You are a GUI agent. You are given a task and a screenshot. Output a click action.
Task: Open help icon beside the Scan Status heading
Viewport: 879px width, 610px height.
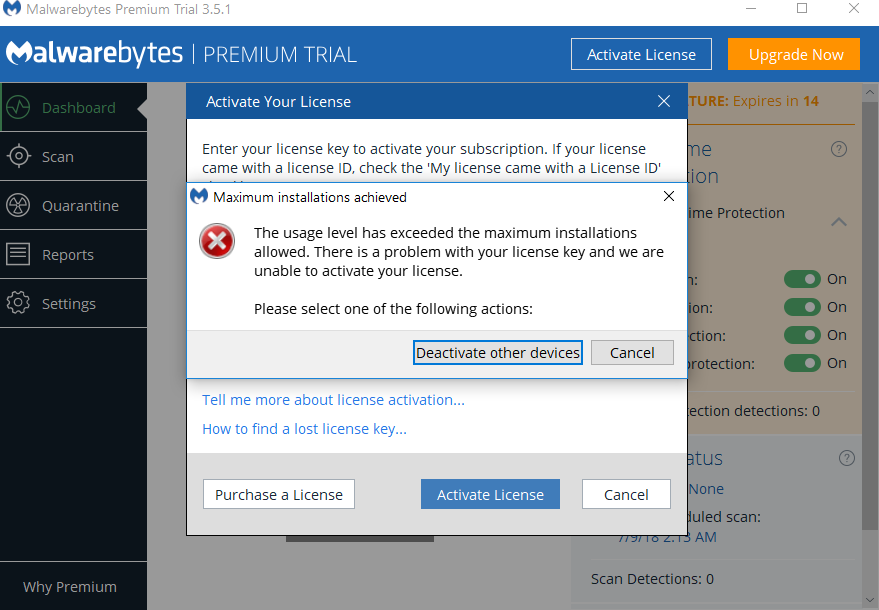[x=846, y=458]
